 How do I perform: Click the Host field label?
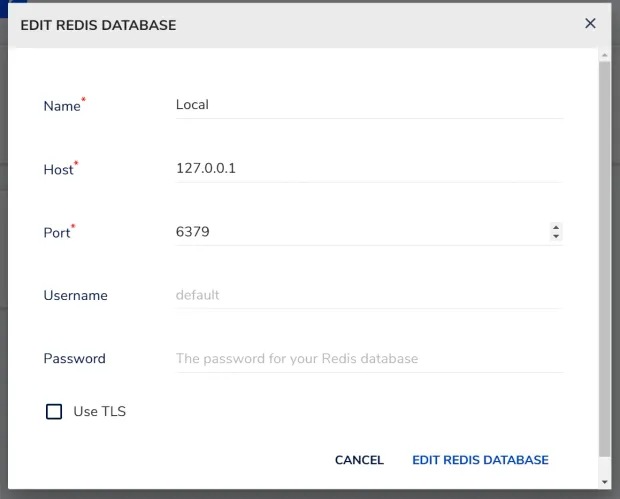pos(59,170)
